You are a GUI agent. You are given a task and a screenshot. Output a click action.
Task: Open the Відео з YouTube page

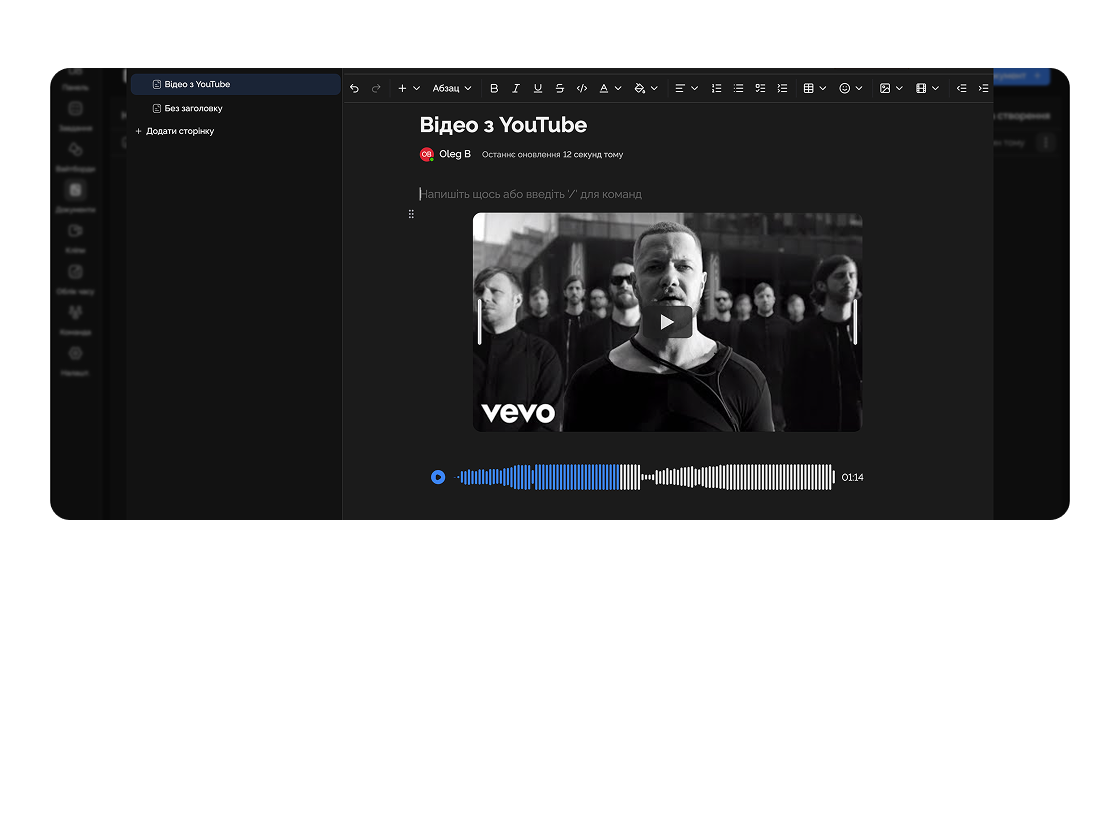197,85
